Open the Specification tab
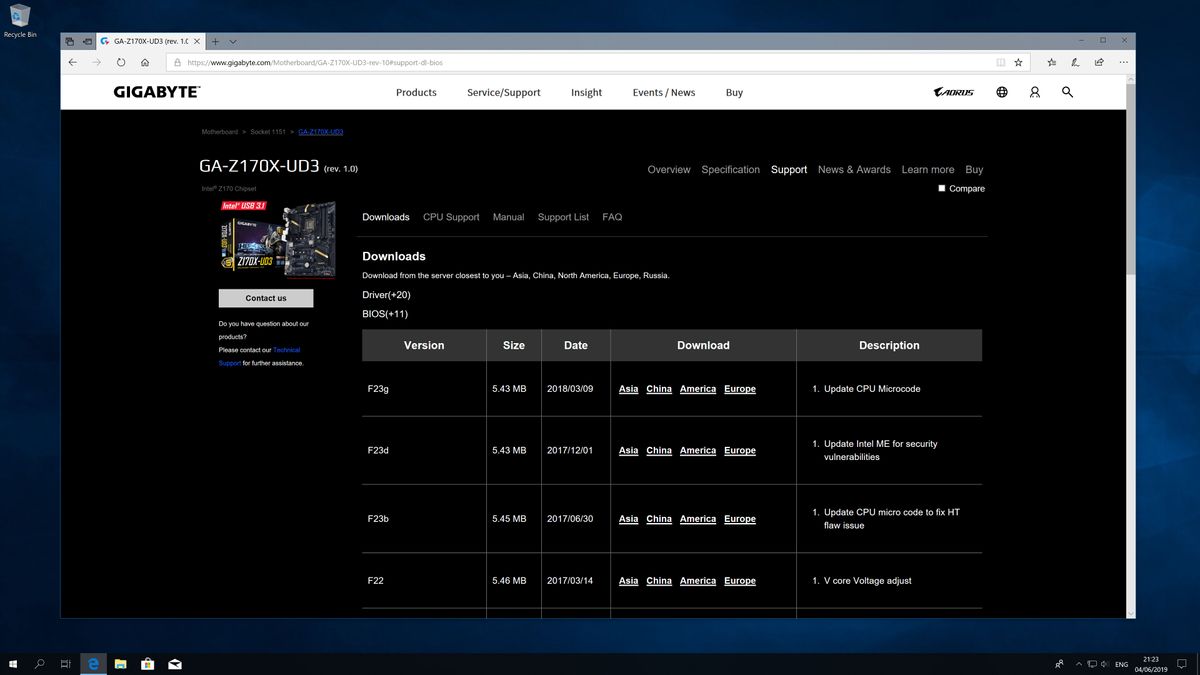Viewport: 1200px width, 675px height. click(x=730, y=169)
